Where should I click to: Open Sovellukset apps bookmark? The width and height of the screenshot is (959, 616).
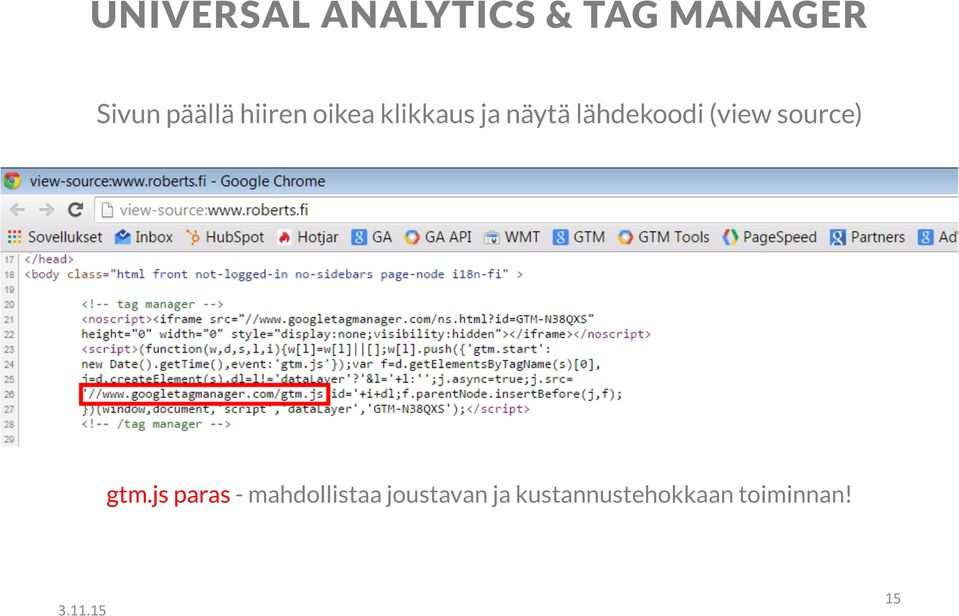(x=55, y=237)
